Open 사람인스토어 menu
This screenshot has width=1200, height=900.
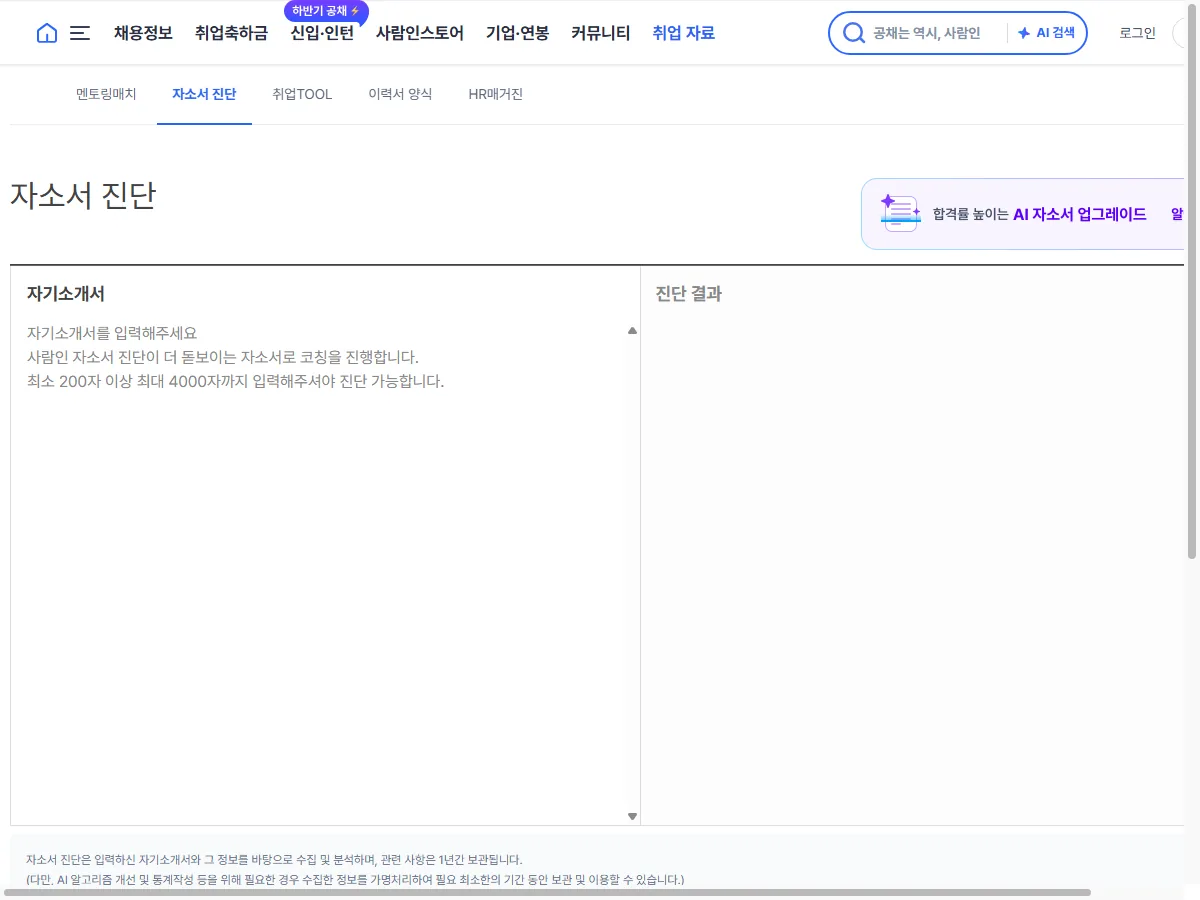(420, 33)
